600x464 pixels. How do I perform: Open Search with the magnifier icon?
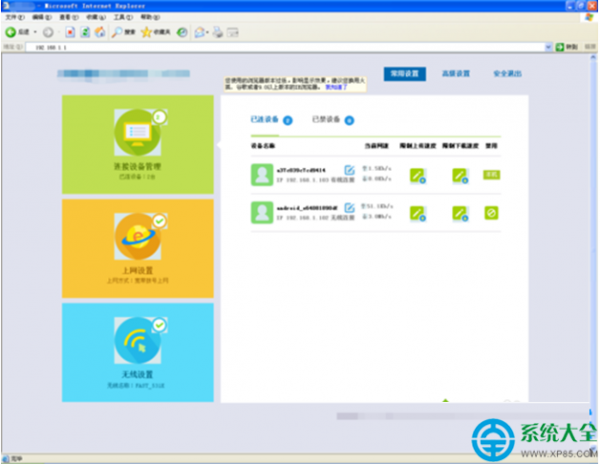point(116,33)
